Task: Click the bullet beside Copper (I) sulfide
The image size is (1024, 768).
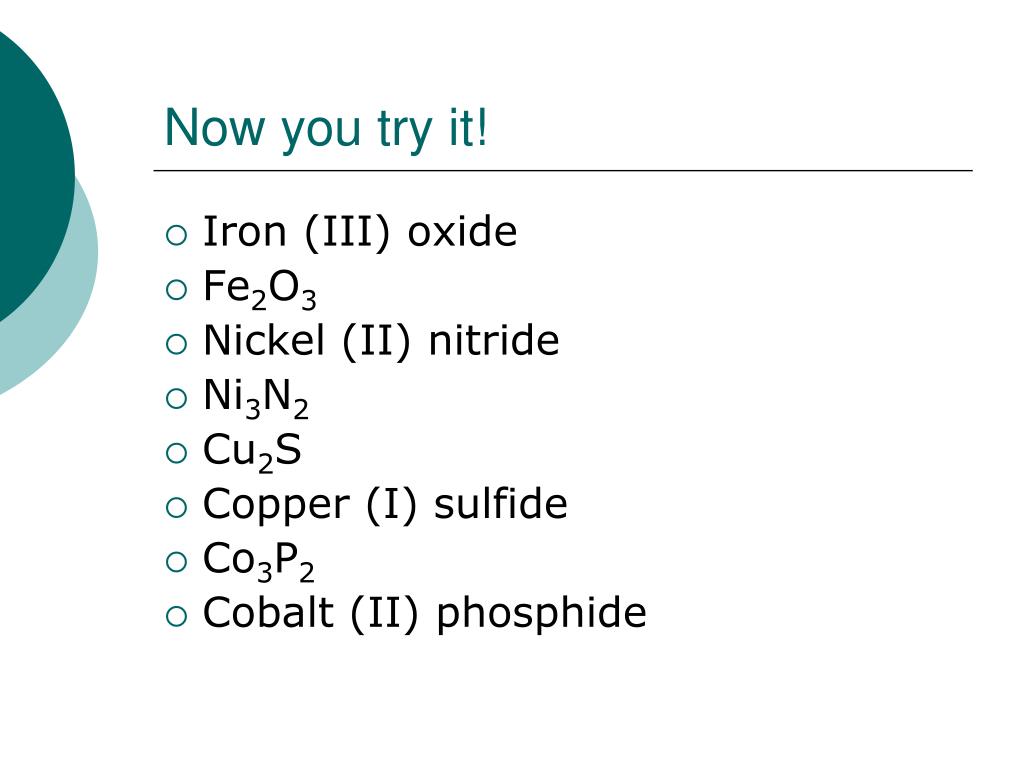Action: tap(176, 507)
